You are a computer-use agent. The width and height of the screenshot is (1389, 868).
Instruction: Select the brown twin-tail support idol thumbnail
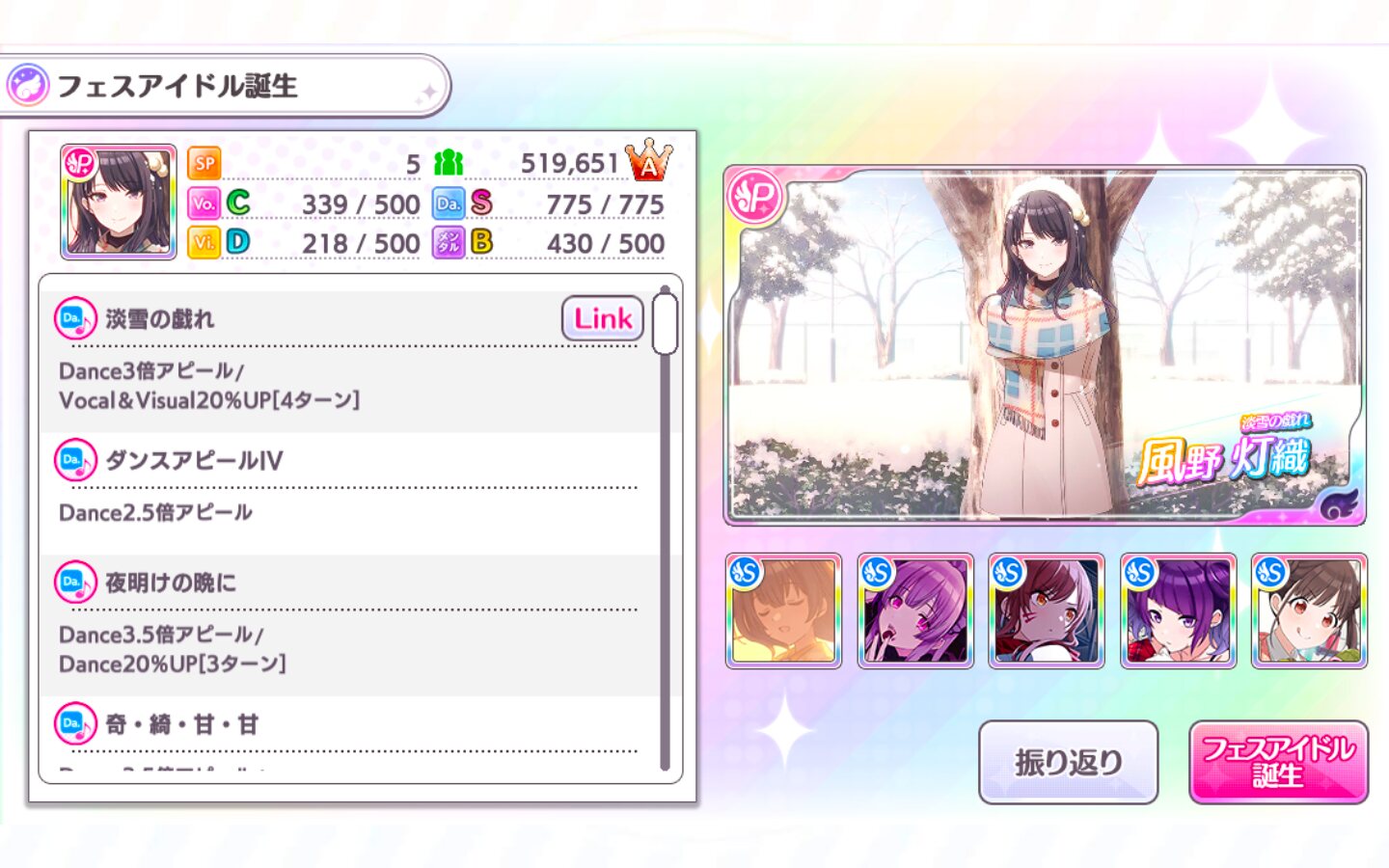[1309, 610]
